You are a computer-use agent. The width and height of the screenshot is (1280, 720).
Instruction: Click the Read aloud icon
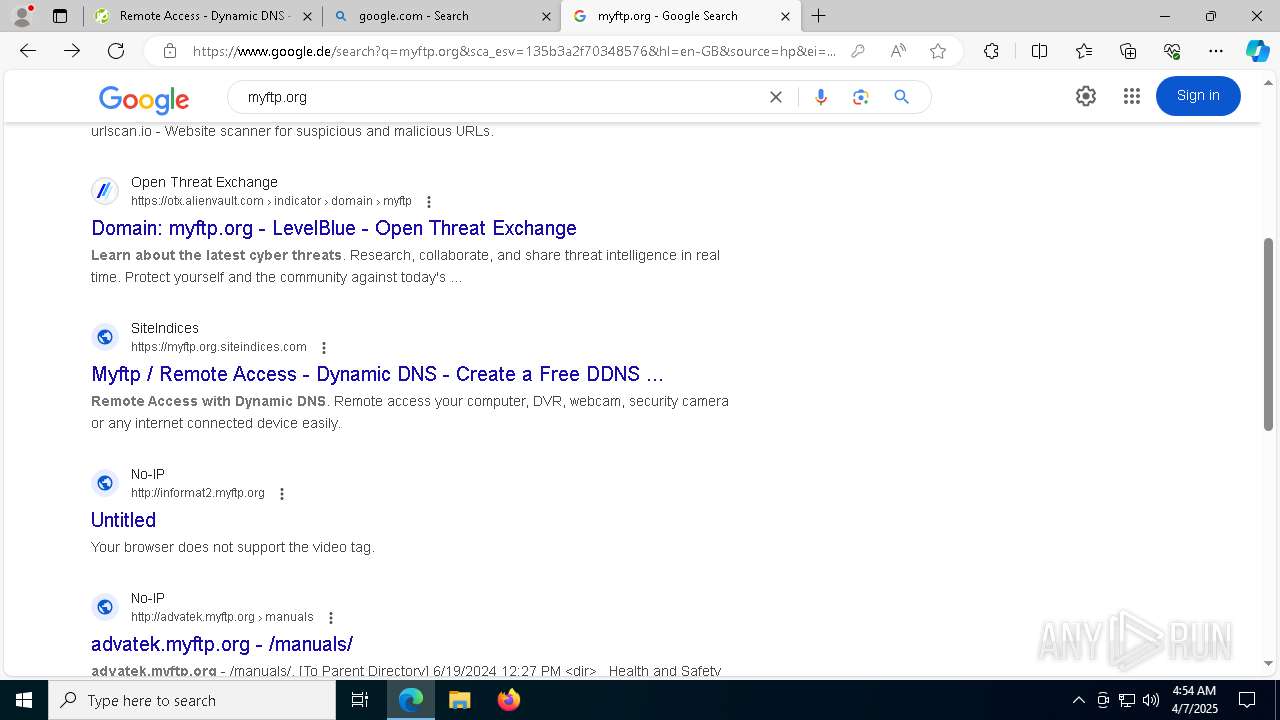click(x=898, y=51)
